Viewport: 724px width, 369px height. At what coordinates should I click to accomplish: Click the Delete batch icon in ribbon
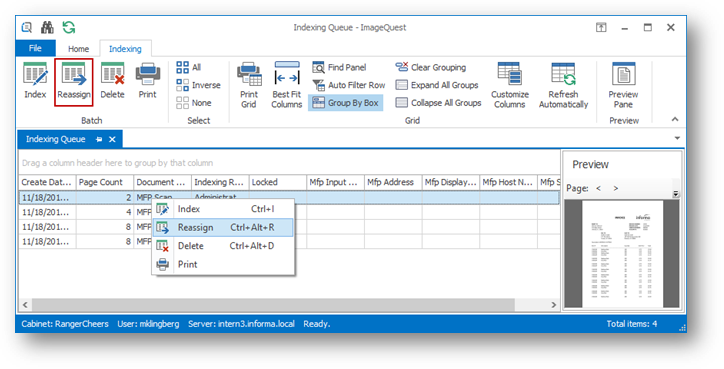[x=113, y=82]
